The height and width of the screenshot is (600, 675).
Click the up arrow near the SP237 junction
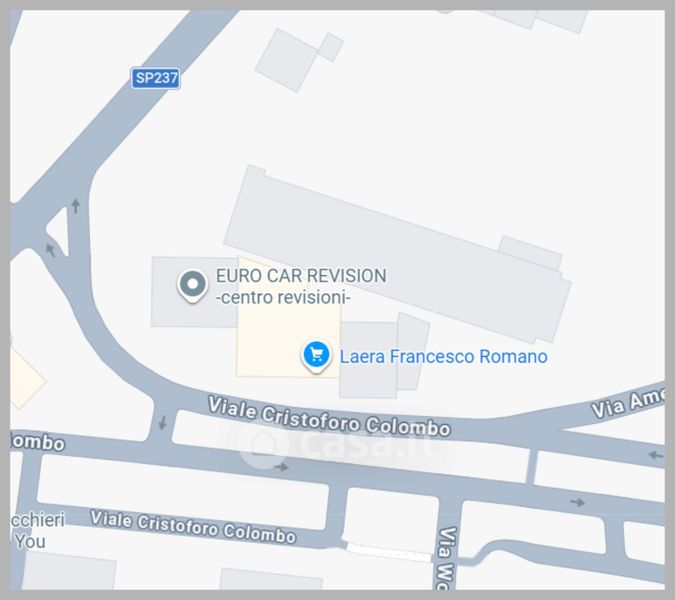[76, 206]
